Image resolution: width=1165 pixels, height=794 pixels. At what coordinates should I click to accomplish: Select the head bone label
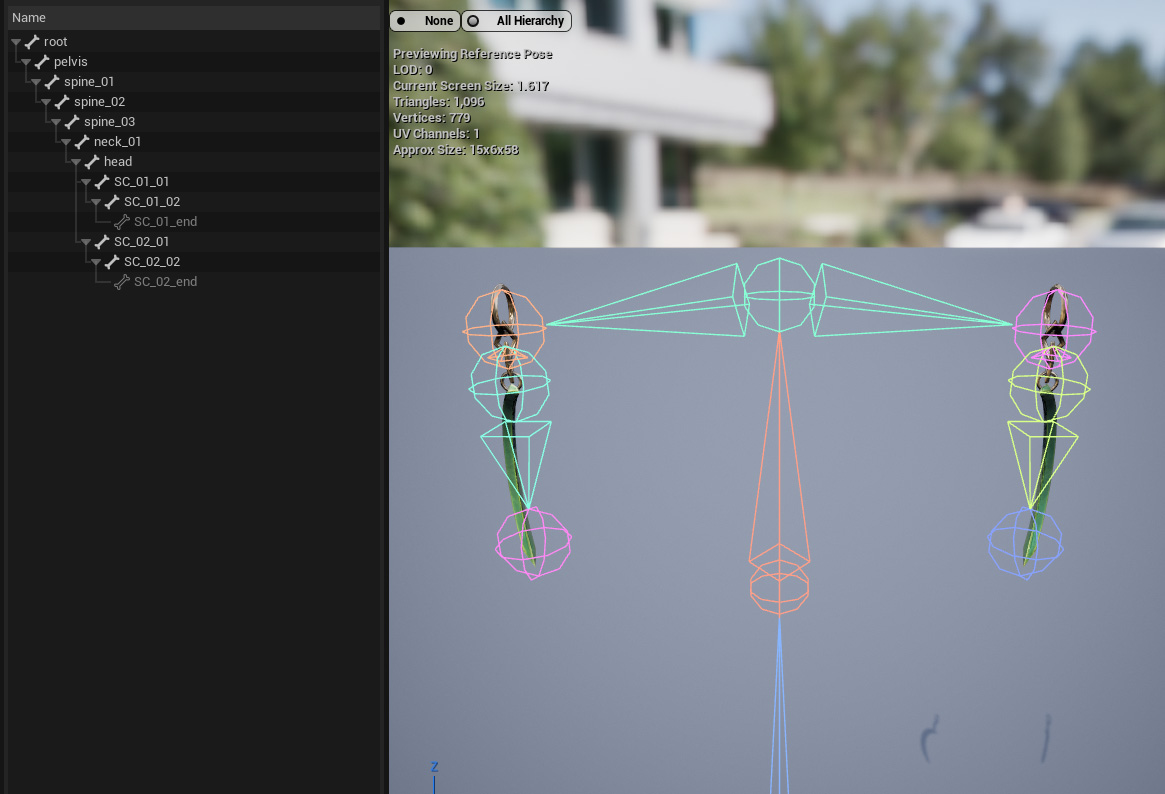118,162
